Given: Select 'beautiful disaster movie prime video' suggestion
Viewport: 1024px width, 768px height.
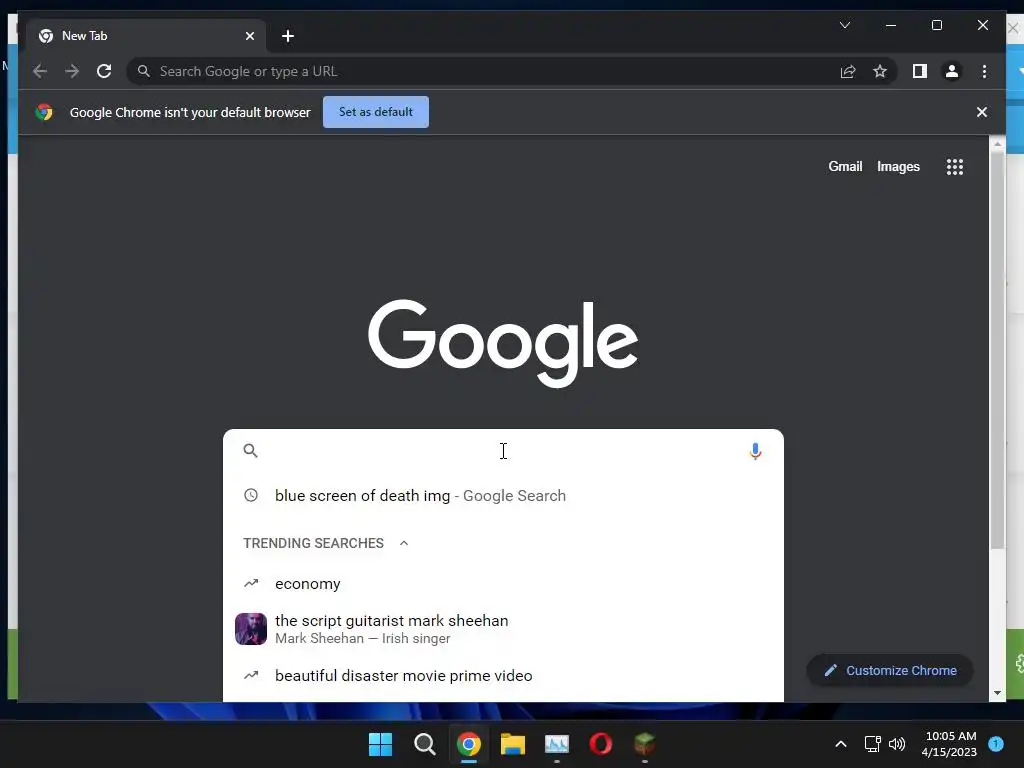Looking at the screenshot, I should pos(503,675).
